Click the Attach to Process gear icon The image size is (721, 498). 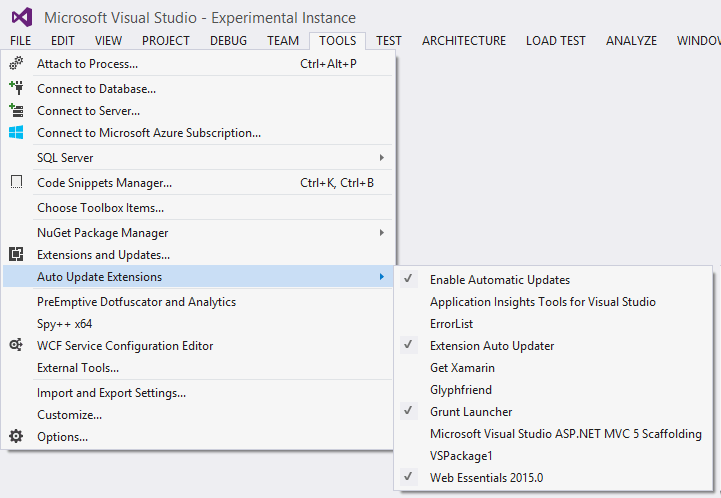click(16, 63)
